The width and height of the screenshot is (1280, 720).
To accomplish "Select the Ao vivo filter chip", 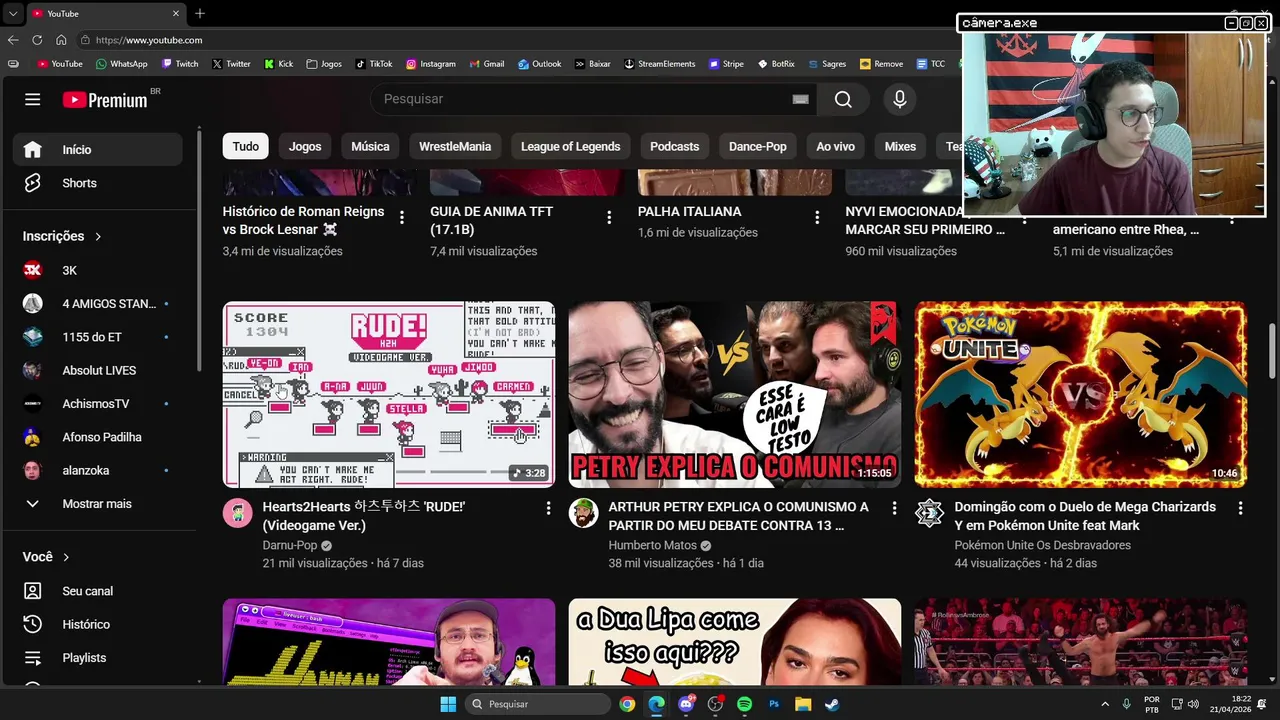I will [835, 146].
